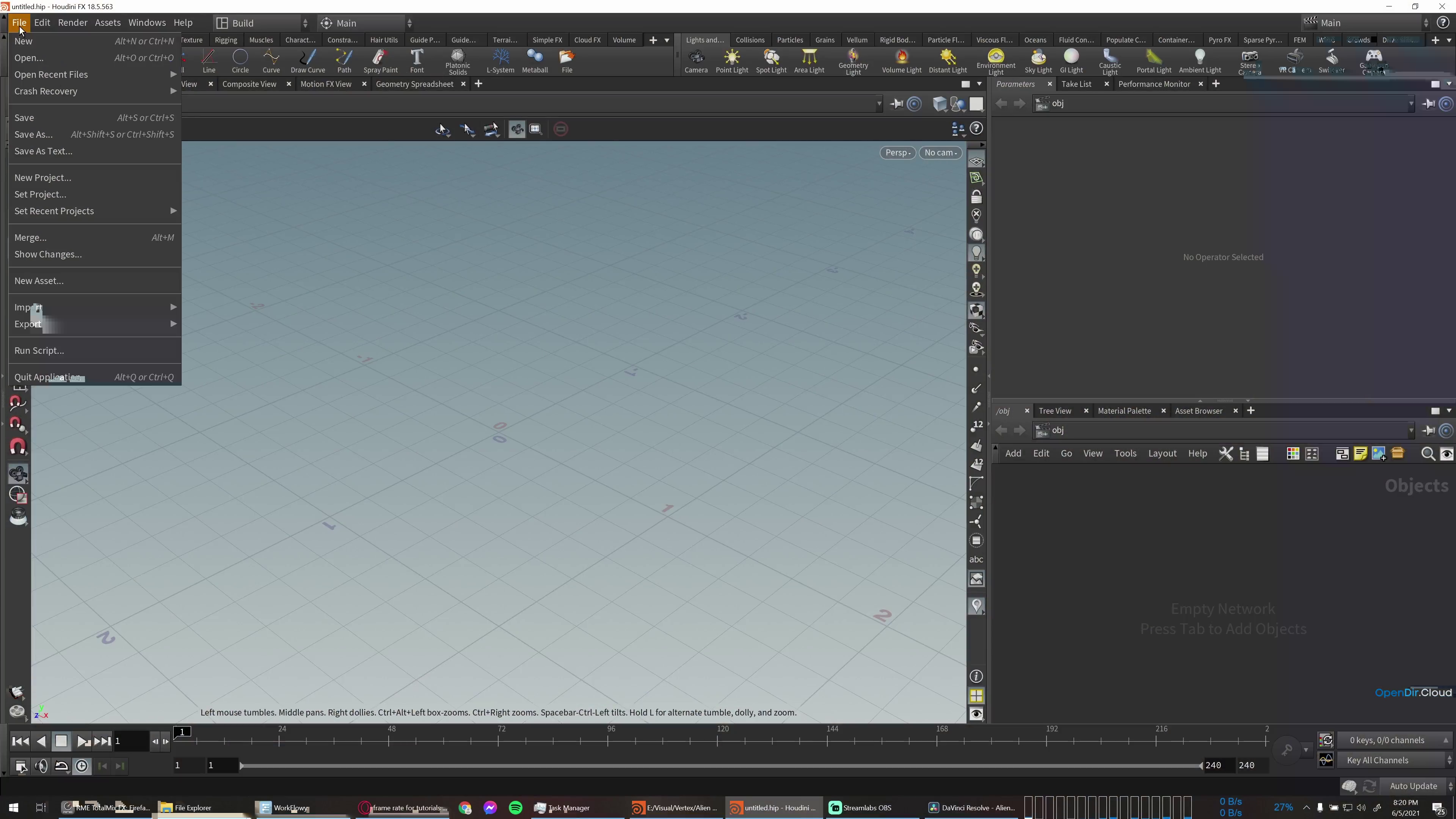The width and height of the screenshot is (1456, 819).
Task: Pin the Parameters panel with the pushpin
Action: point(1428,104)
